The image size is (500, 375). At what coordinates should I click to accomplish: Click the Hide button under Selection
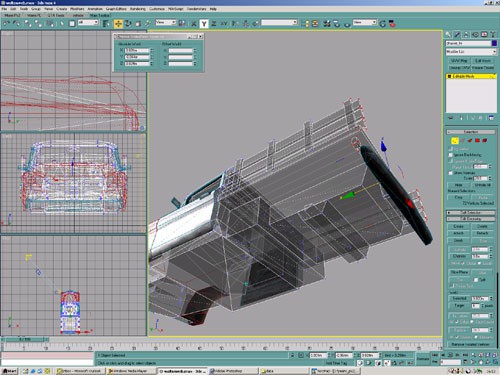(x=458, y=185)
